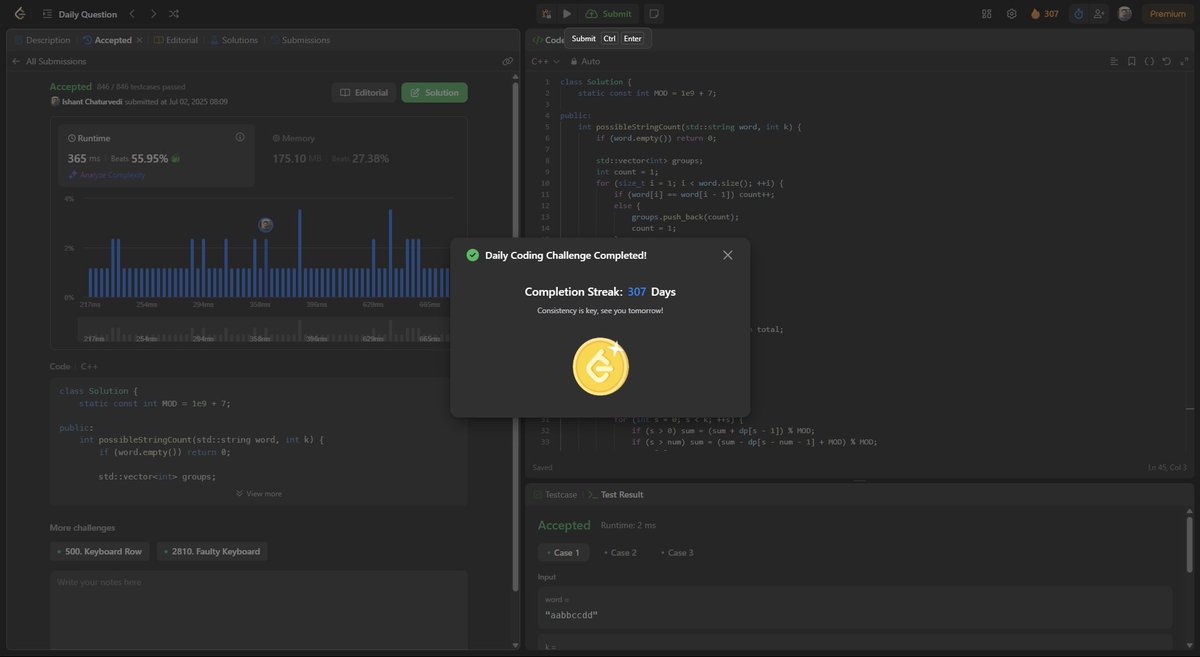Image resolution: width=1200 pixels, height=657 pixels.
Task: Click the word input value "aabbccdd"
Action: point(572,614)
